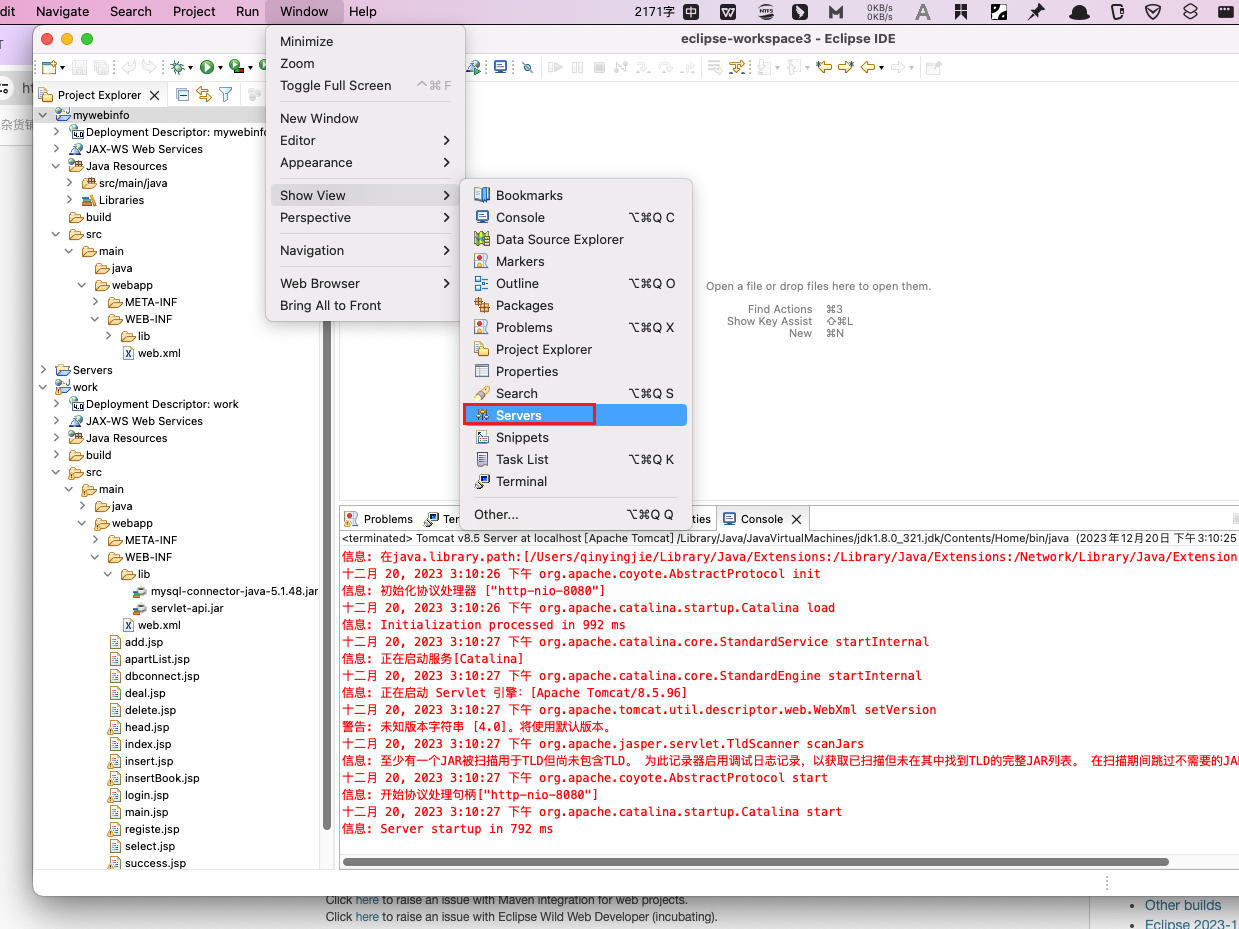Choose Console in Show View submenu
This screenshot has width=1239, height=929.
(x=575, y=217)
